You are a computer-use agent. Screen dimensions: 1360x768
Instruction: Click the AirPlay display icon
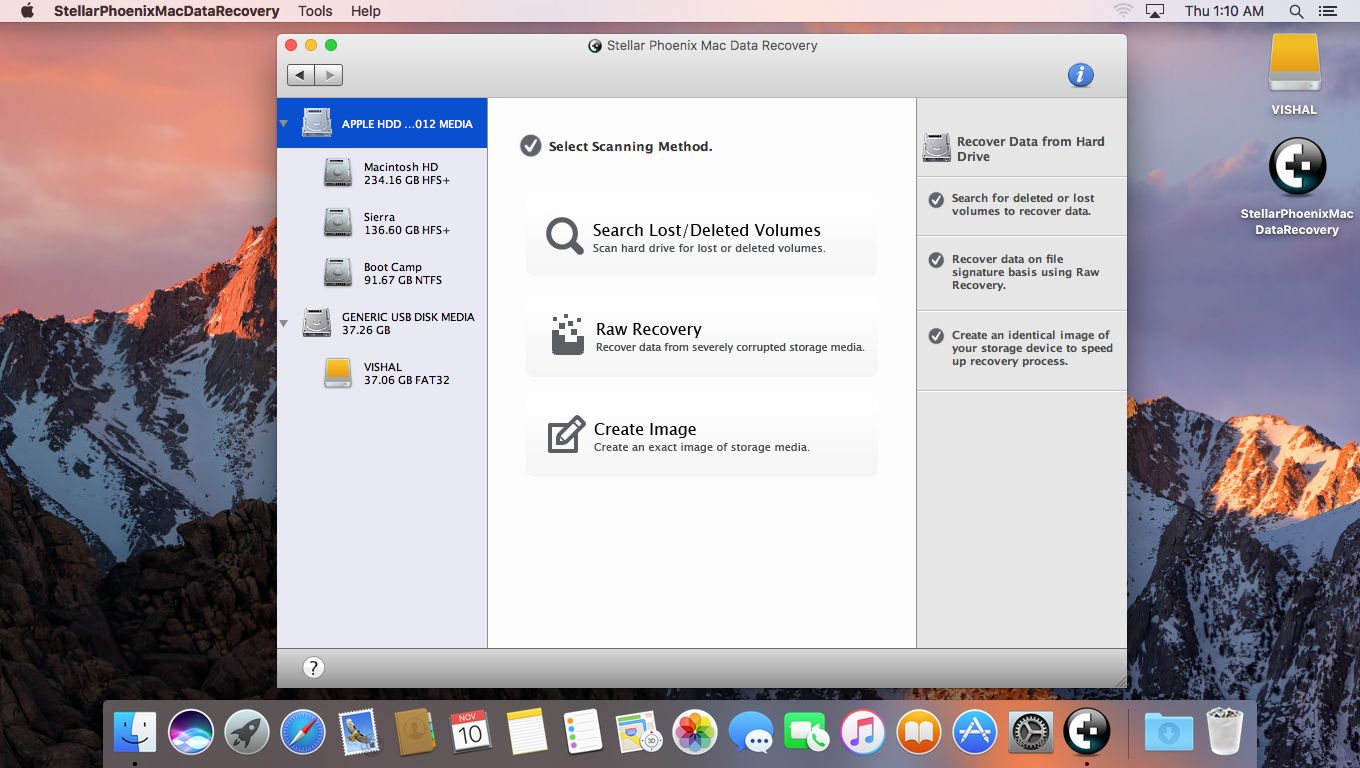click(1155, 11)
